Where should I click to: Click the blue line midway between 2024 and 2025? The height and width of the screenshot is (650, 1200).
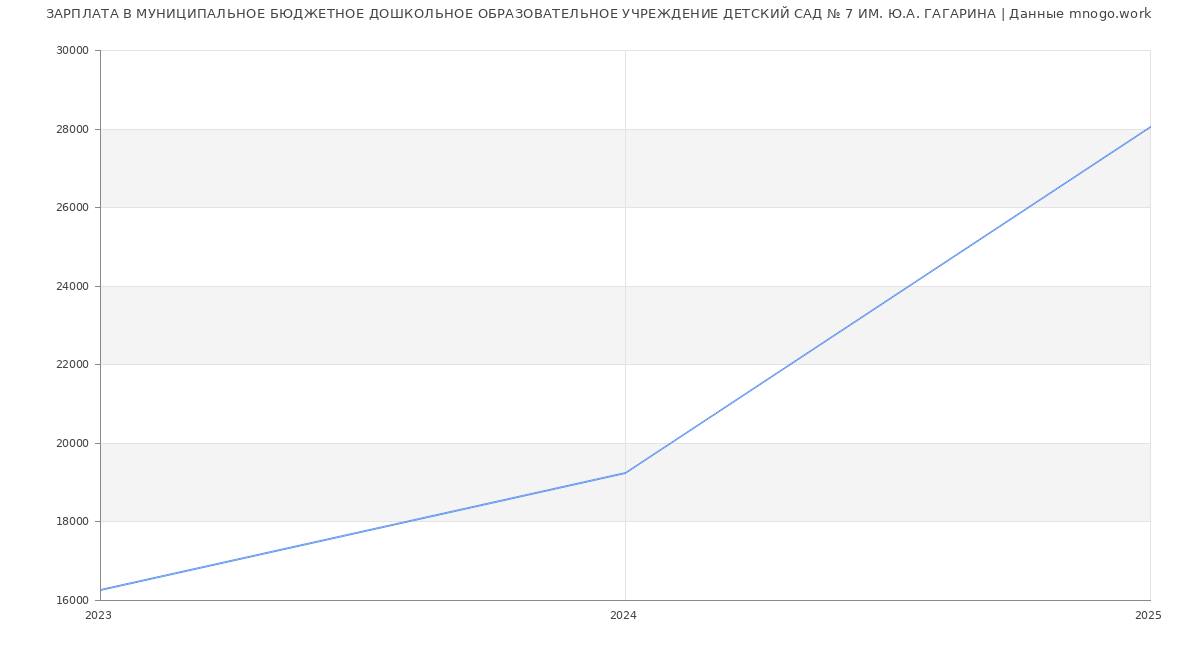click(888, 300)
